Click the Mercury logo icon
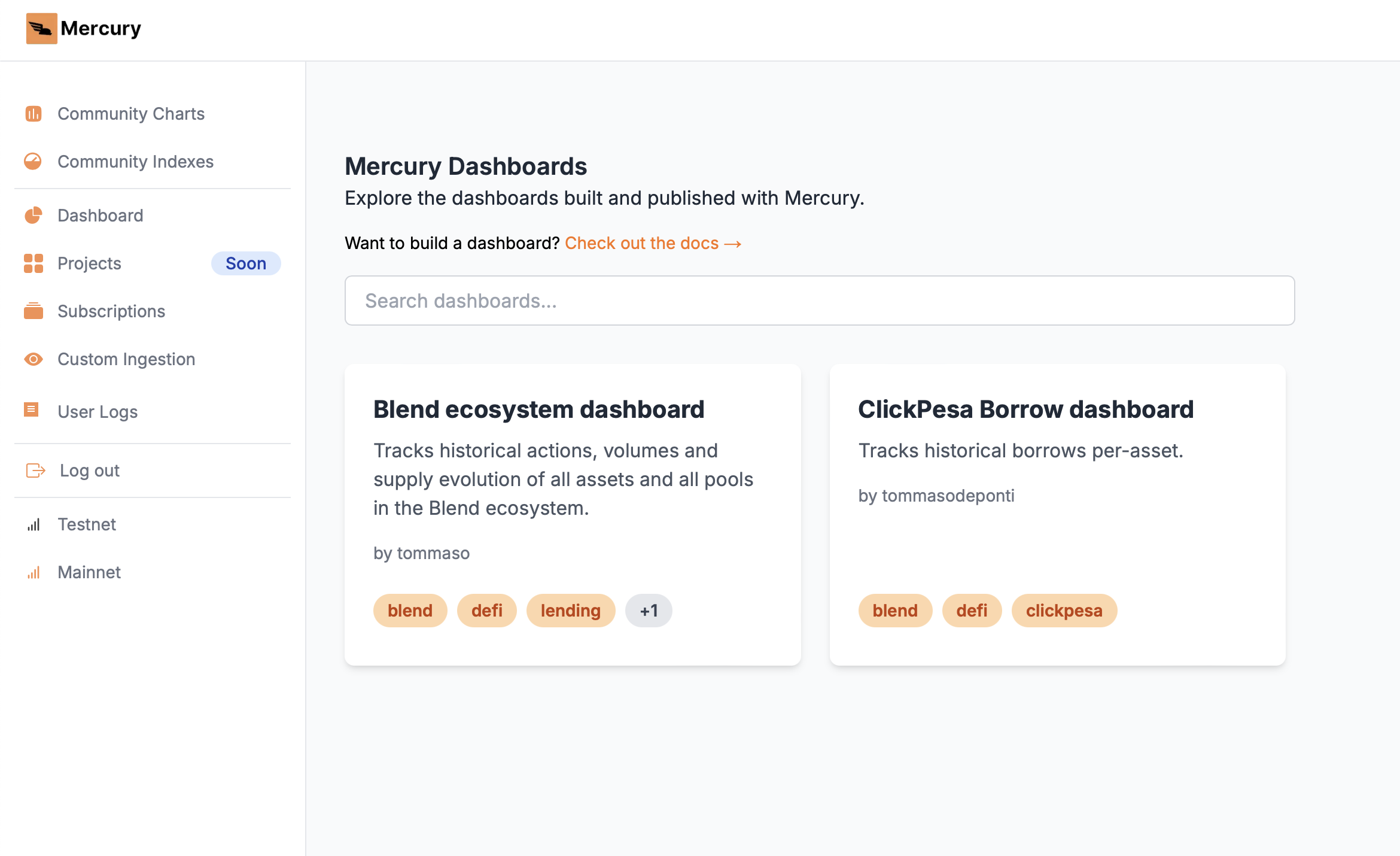Viewport: 1400px width, 856px height. (41, 29)
